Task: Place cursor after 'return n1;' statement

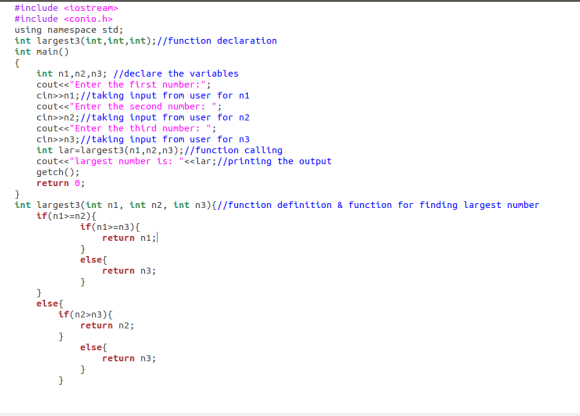Action: (x=157, y=238)
